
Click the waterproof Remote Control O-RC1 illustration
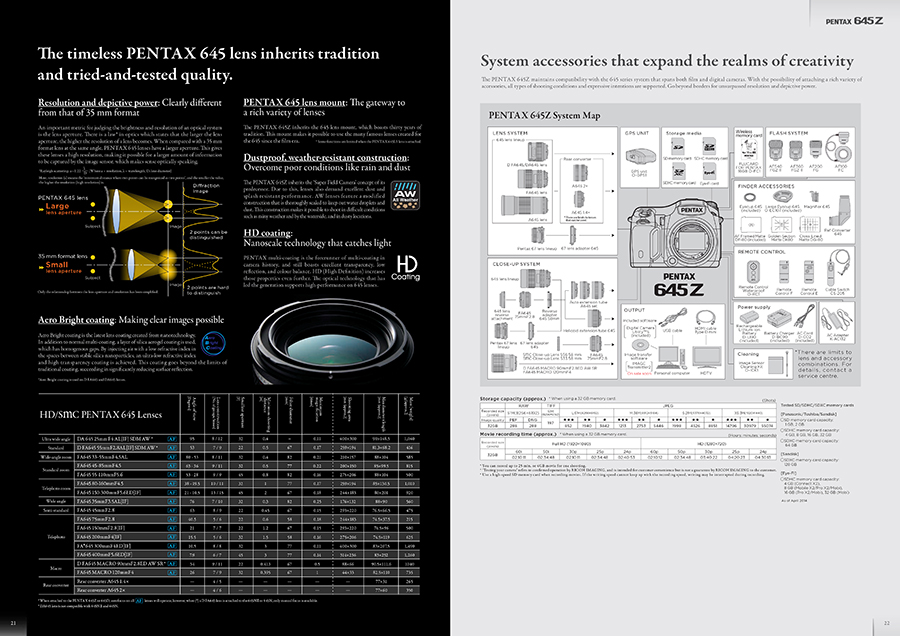(753, 272)
